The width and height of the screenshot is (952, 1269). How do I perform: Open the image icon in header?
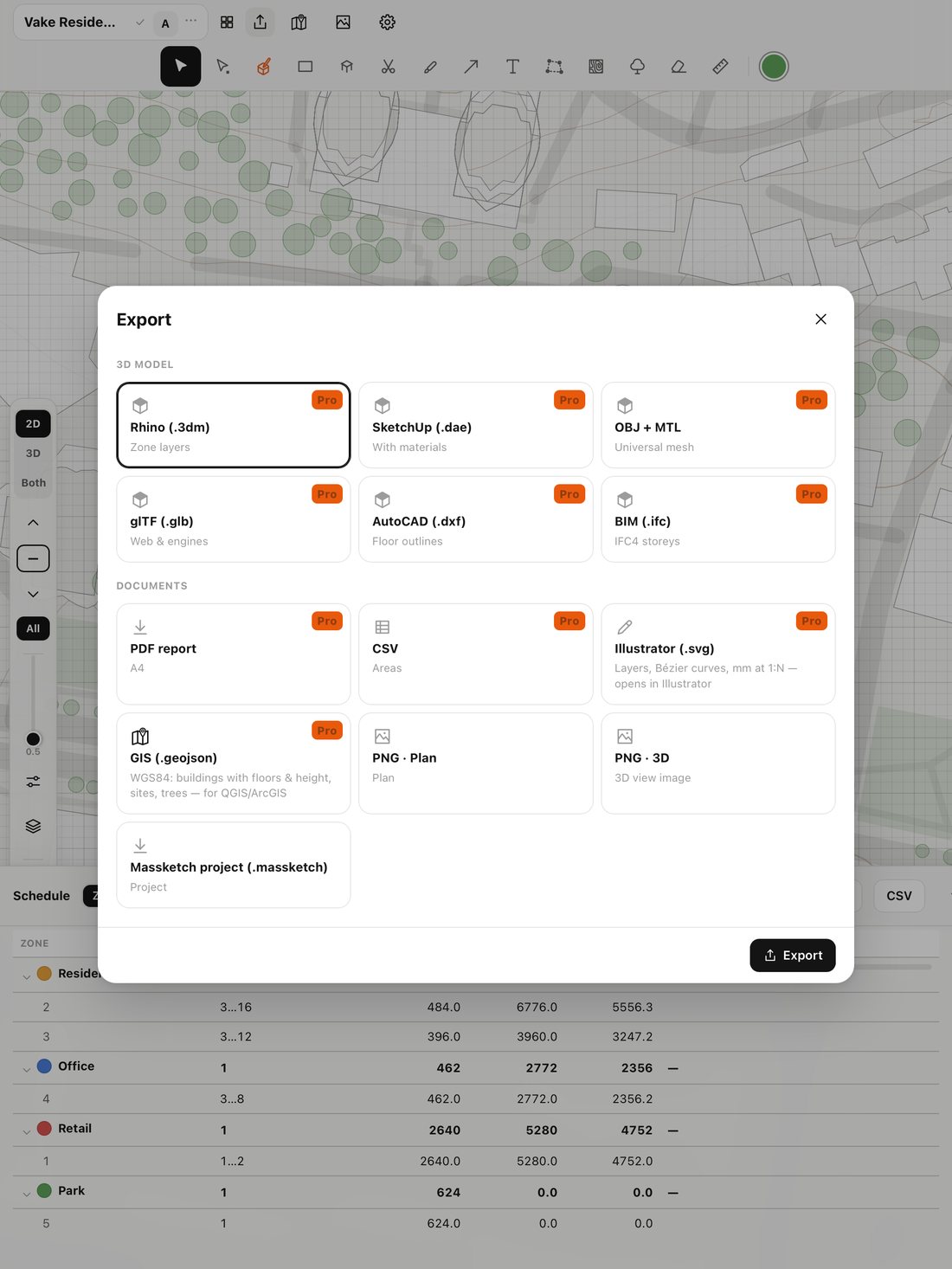(344, 23)
